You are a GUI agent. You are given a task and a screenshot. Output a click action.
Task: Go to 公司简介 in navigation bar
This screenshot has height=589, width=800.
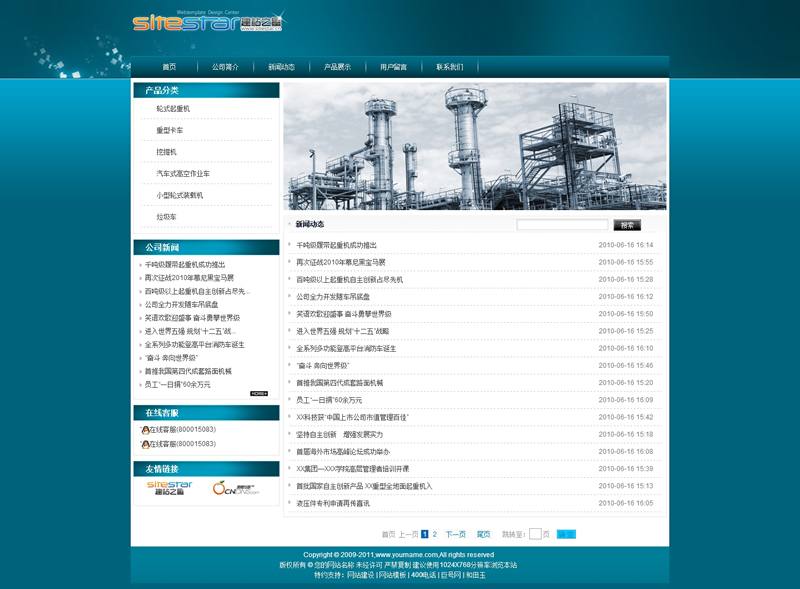[225, 67]
